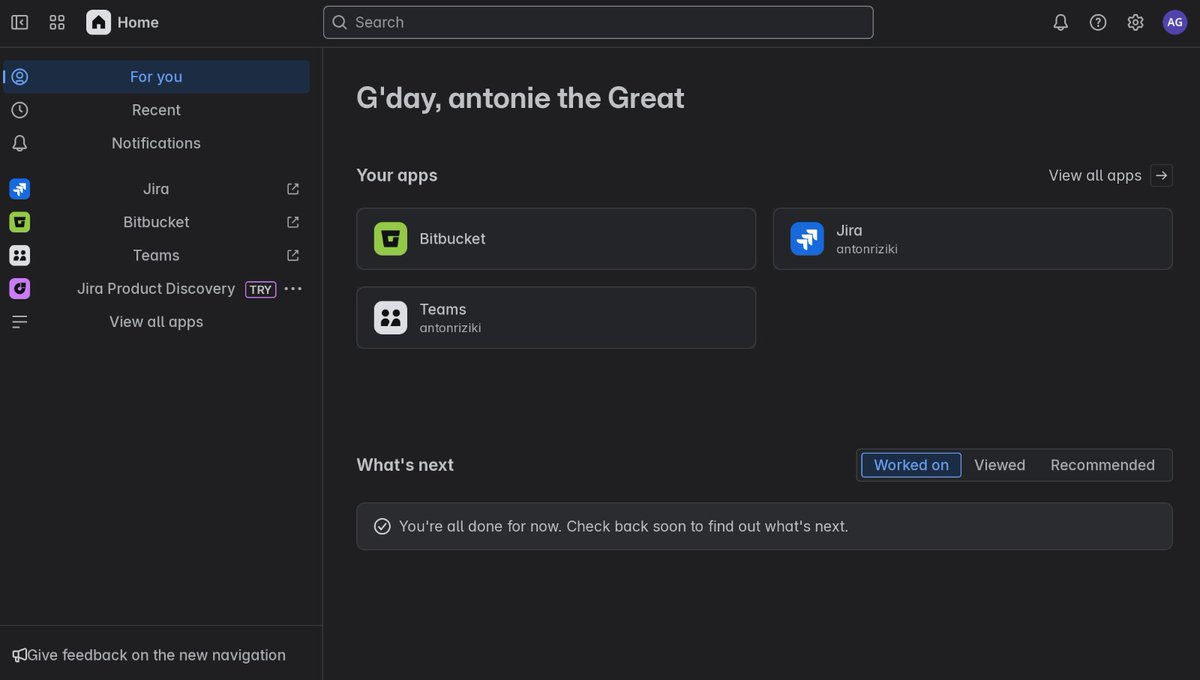The image size is (1200, 680).
Task: Click the Your apps heading
Action: click(397, 175)
